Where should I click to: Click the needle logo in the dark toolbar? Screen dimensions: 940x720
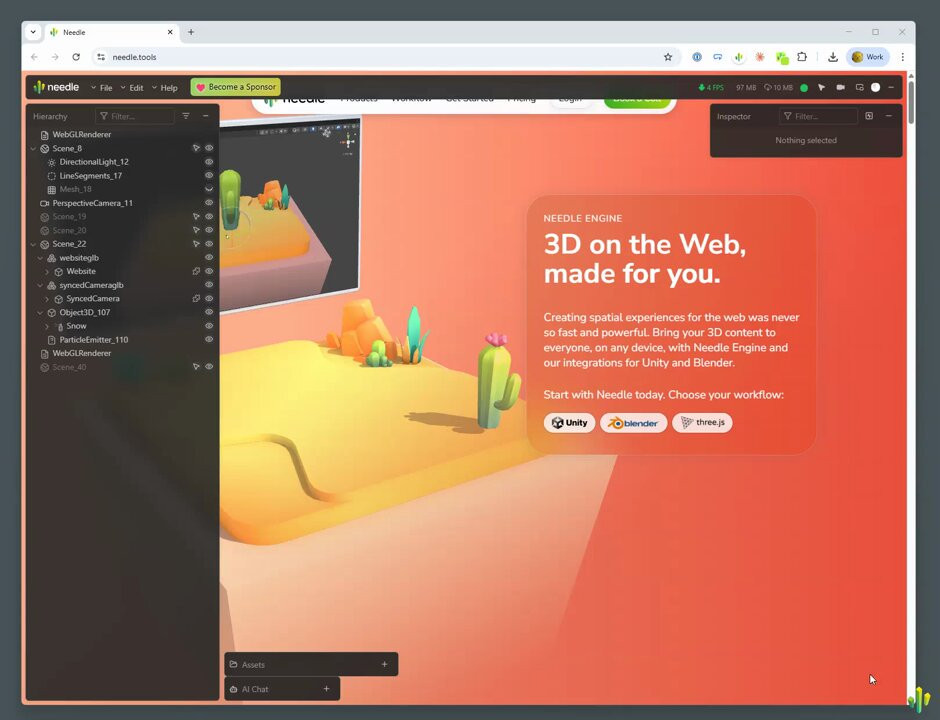click(x=56, y=87)
